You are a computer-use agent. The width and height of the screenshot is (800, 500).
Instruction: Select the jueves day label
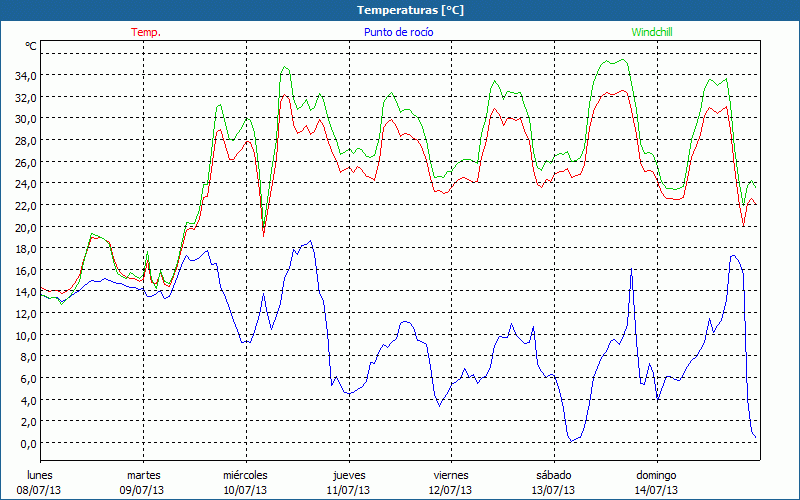point(349,475)
